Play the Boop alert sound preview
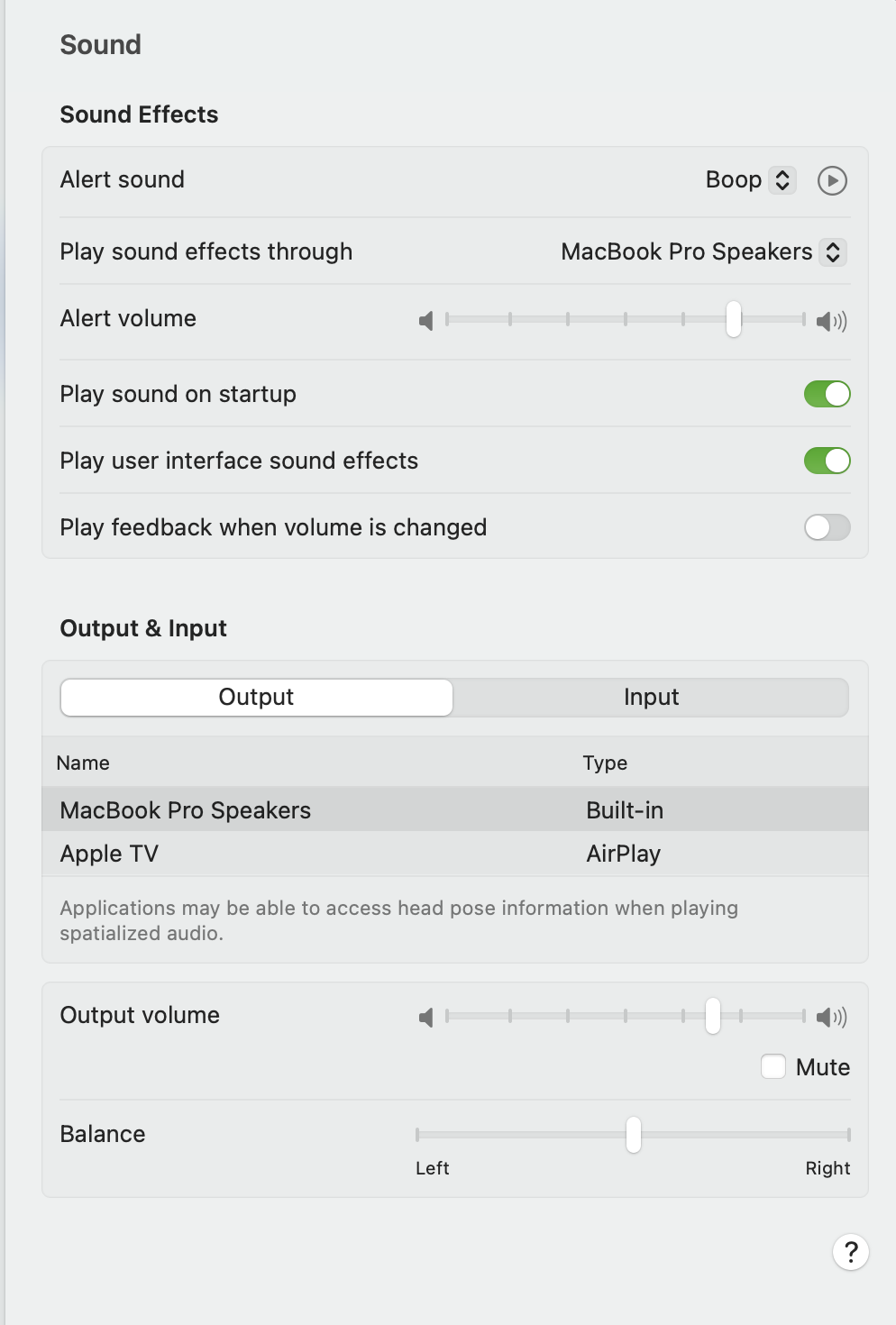This screenshot has width=896, height=1325. click(x=832, y=181)
